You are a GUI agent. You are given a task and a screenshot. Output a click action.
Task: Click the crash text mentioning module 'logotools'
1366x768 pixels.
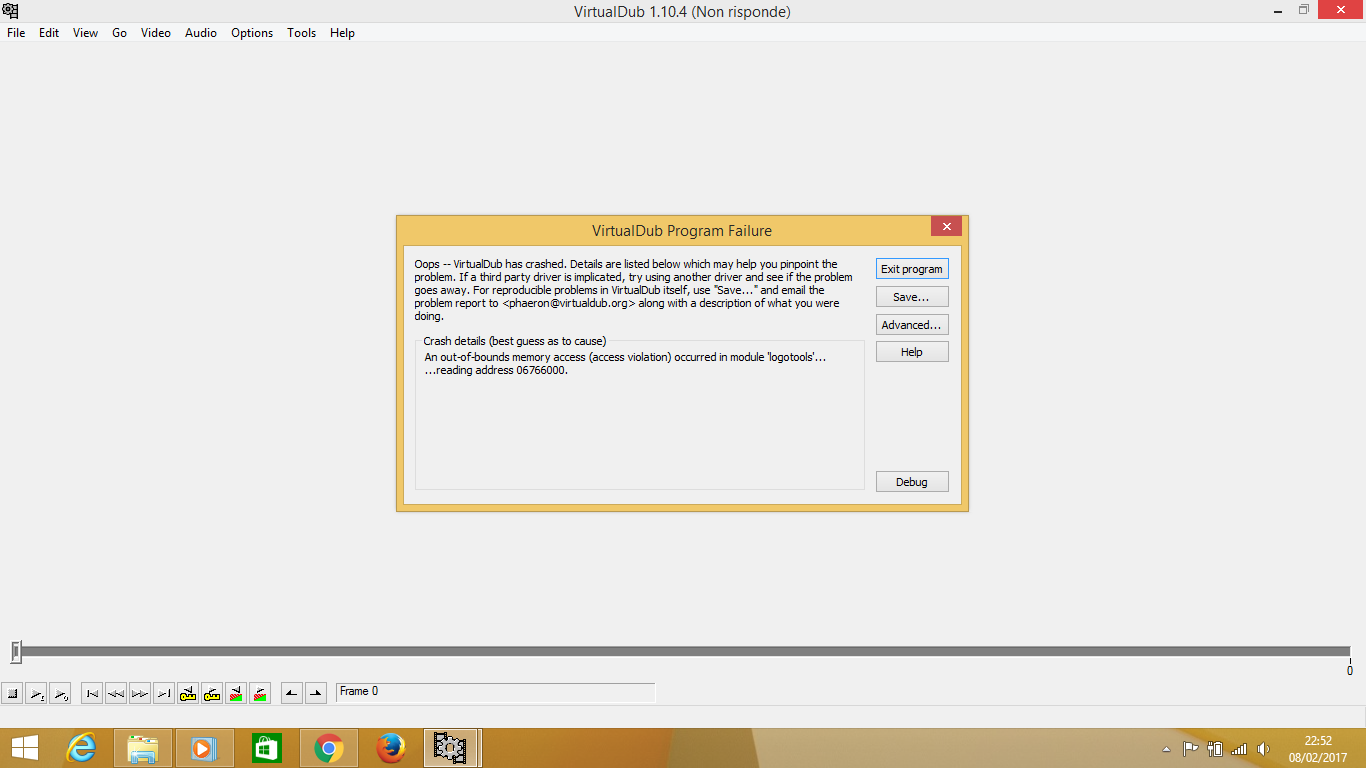point(625,357)
